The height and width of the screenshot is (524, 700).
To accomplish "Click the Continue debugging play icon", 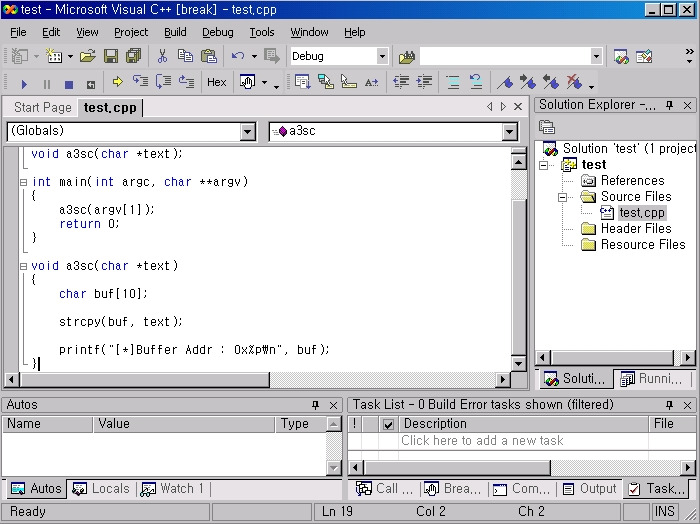I will tap(24, 83).
